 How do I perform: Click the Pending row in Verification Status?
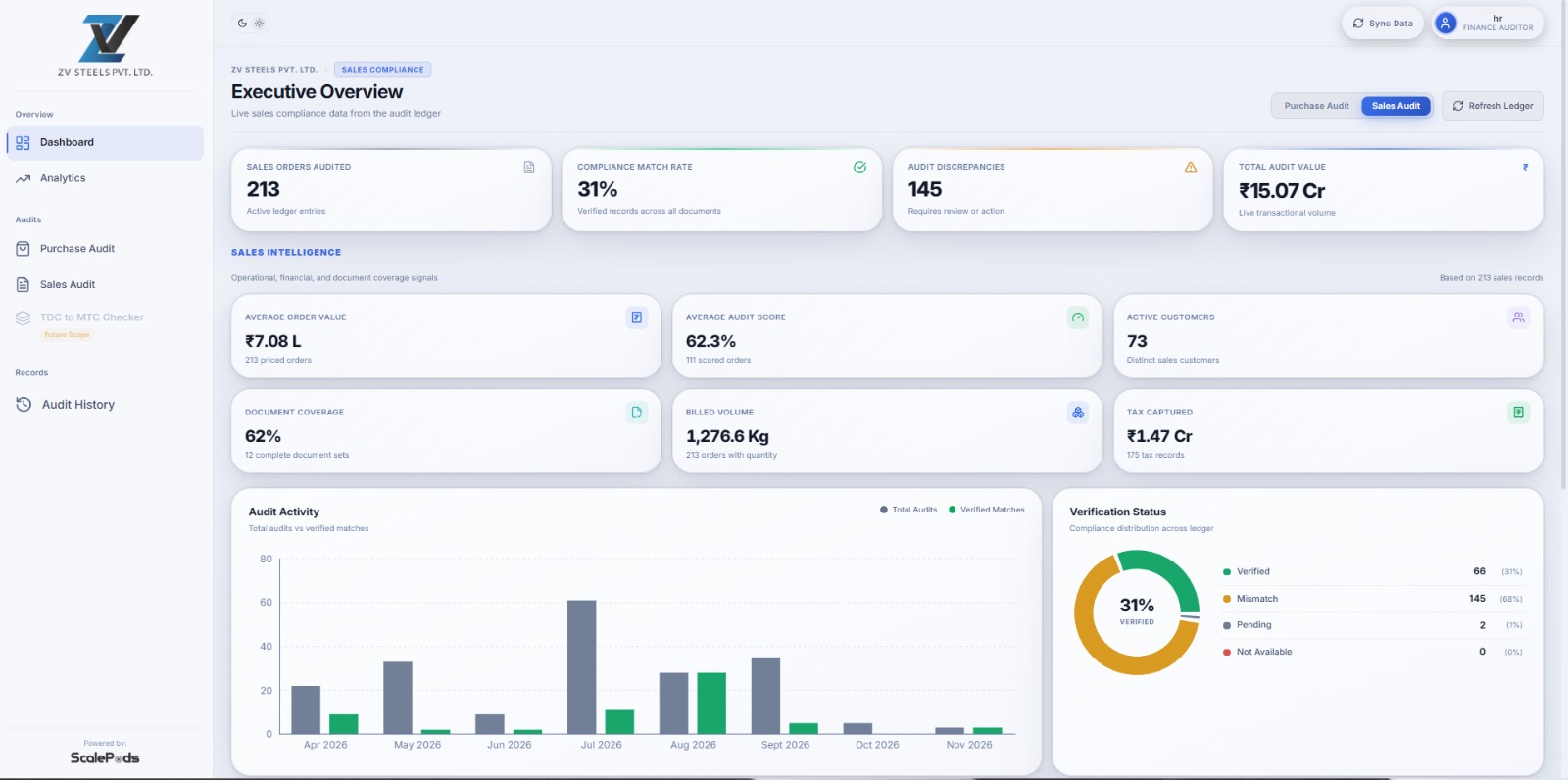coord(1372,625)
